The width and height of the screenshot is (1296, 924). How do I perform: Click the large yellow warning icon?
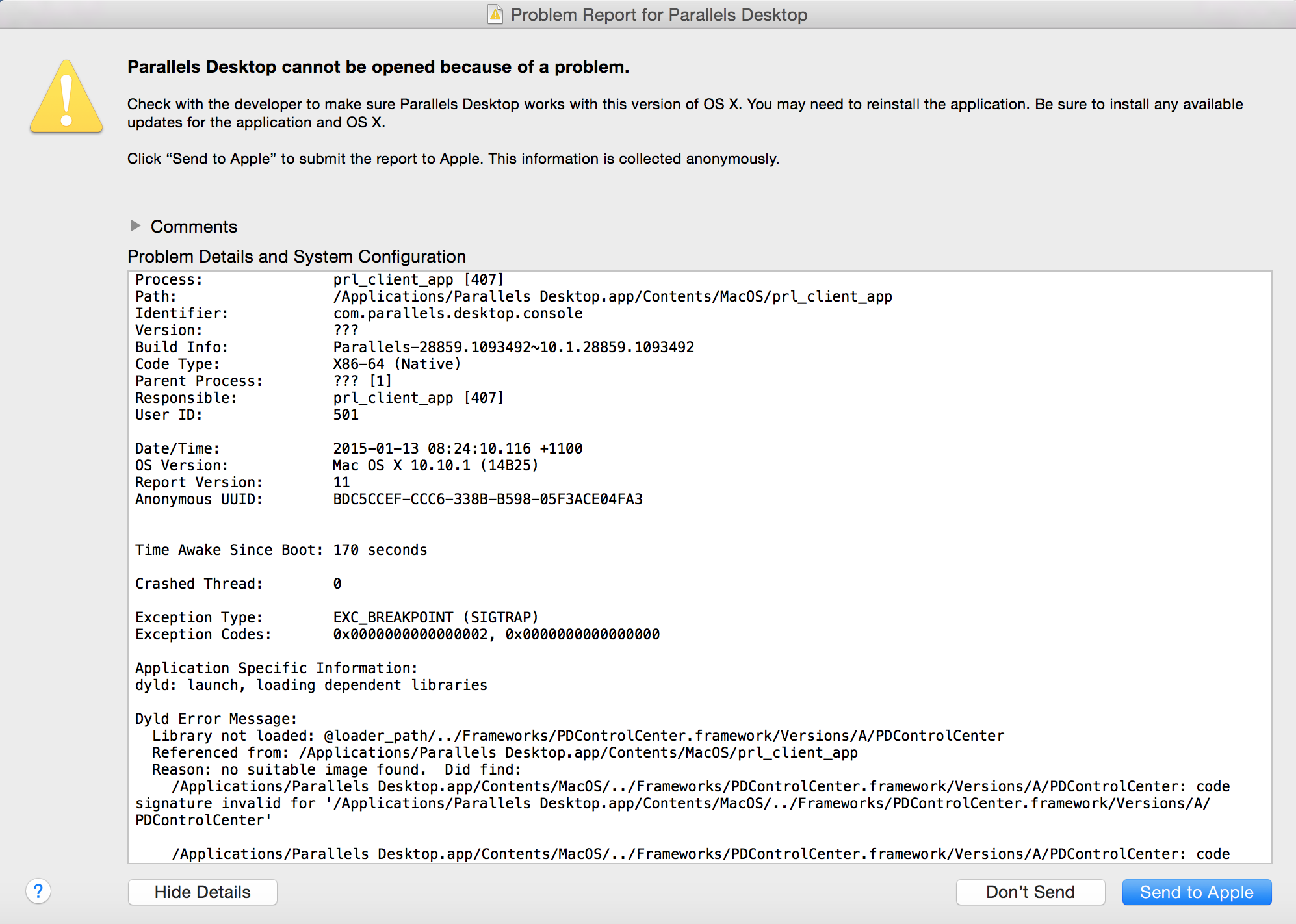click(66, 97)
